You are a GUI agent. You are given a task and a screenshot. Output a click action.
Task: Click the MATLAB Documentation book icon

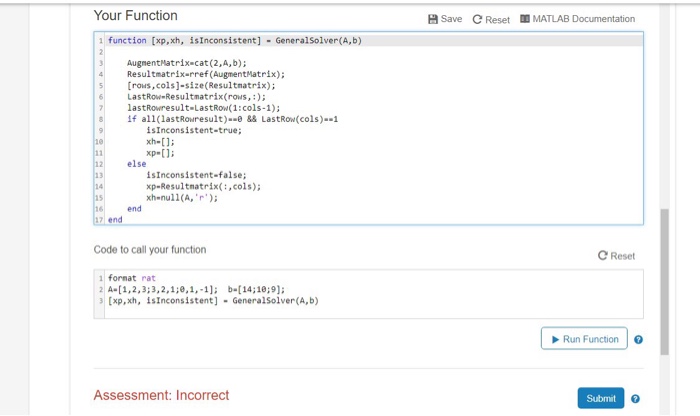point(525,19)
